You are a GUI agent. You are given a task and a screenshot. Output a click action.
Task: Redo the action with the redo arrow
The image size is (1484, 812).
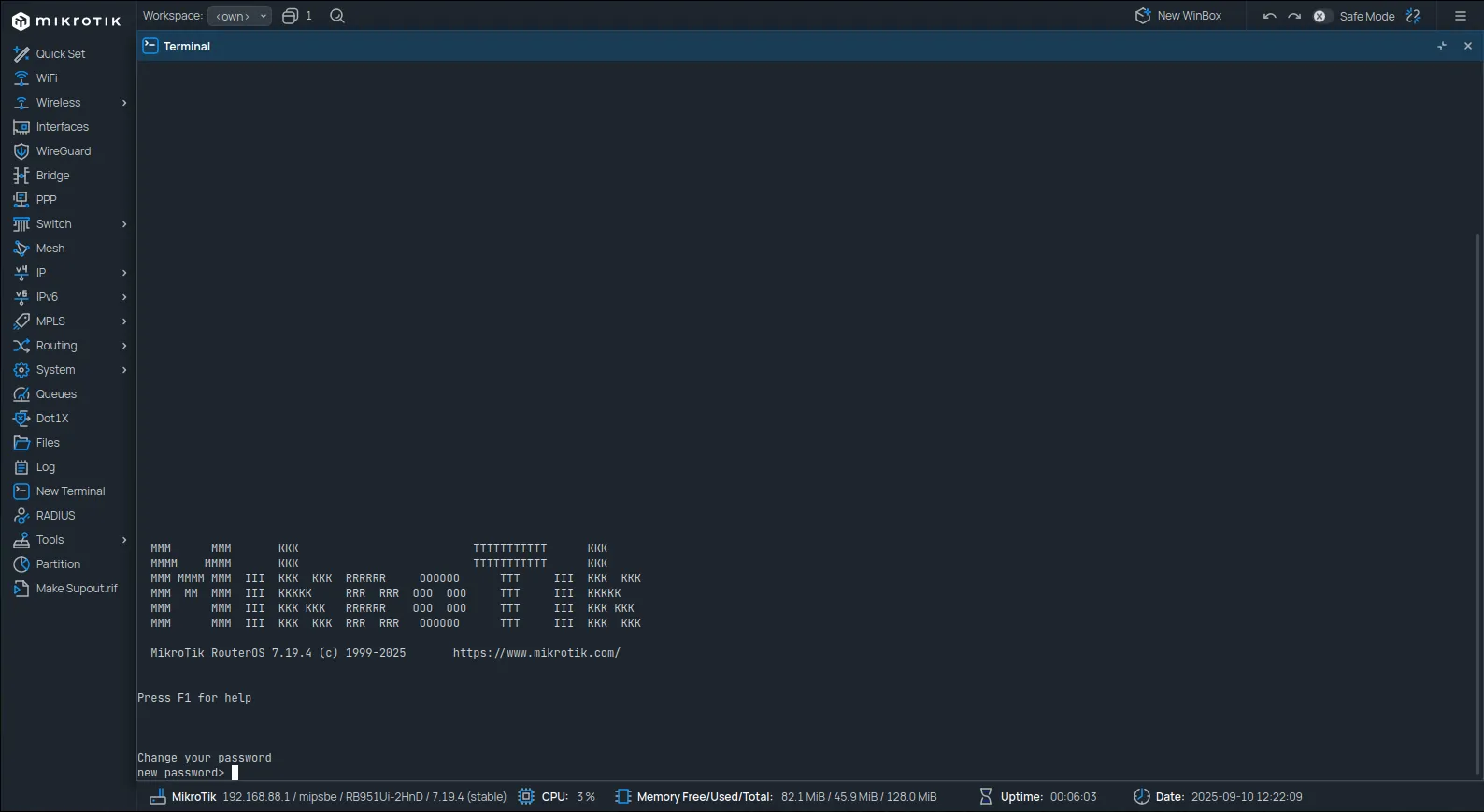(1294, 16)
